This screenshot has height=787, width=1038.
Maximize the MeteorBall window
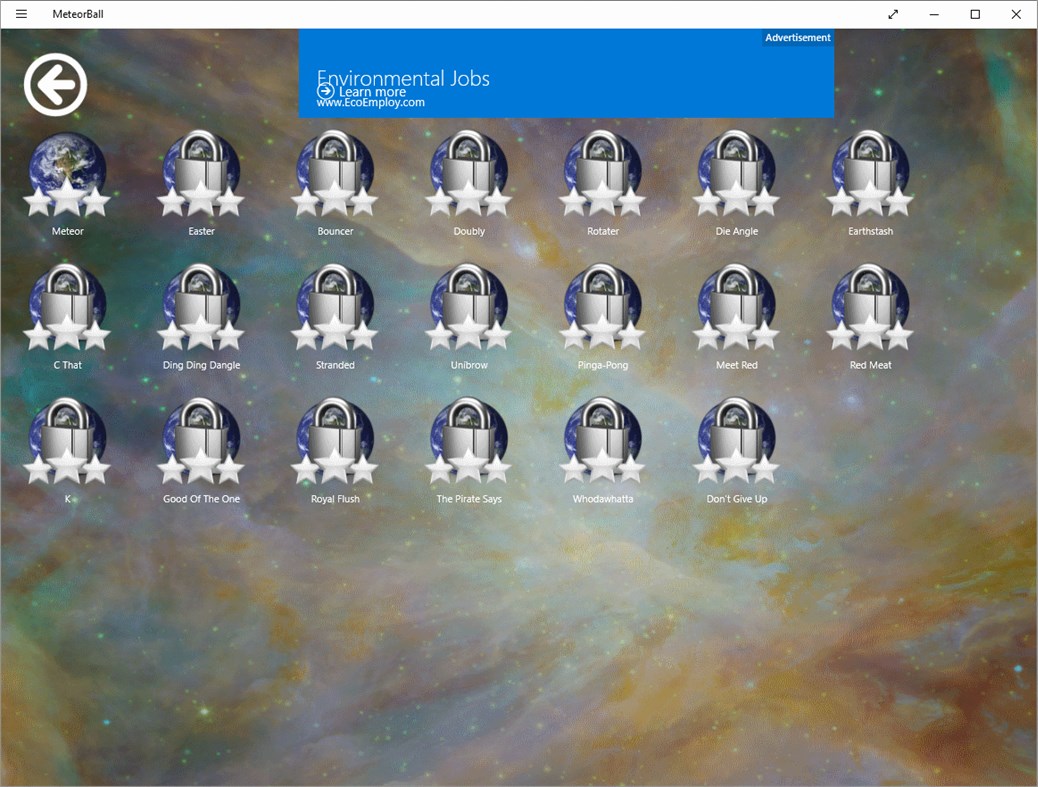tap(975, 14)
